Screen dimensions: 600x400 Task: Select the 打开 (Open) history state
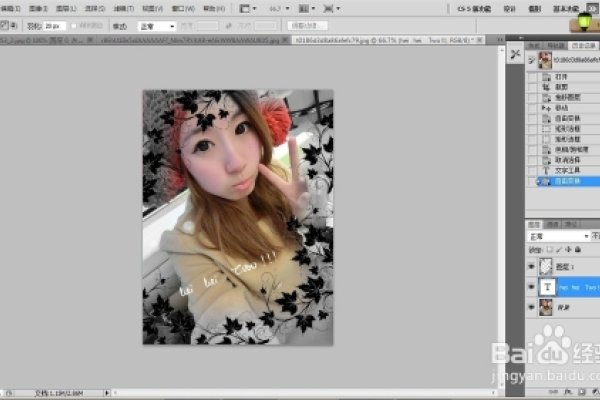click(557, 76)
